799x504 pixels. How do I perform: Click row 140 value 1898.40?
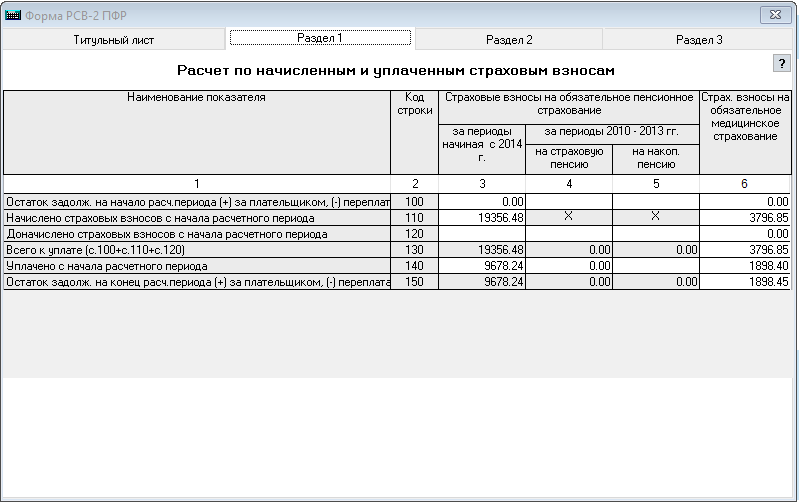(x=745, y=266)
